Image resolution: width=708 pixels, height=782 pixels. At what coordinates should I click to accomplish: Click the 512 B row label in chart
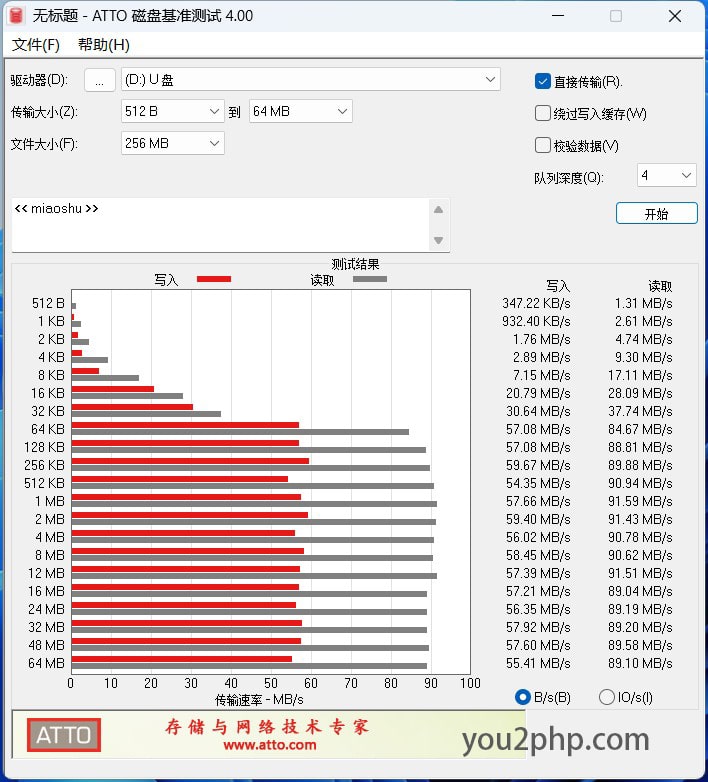(x=48, y=303)
